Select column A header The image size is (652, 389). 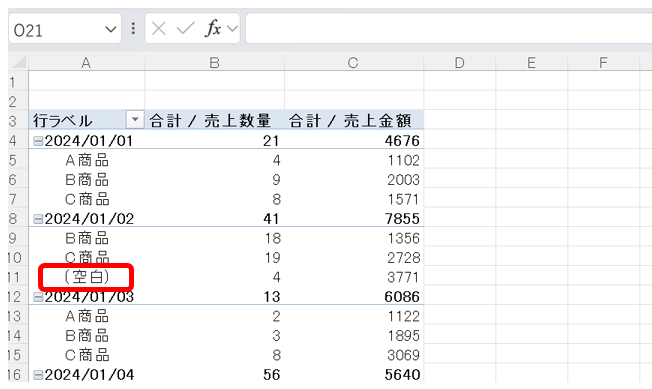click(86, 62)
